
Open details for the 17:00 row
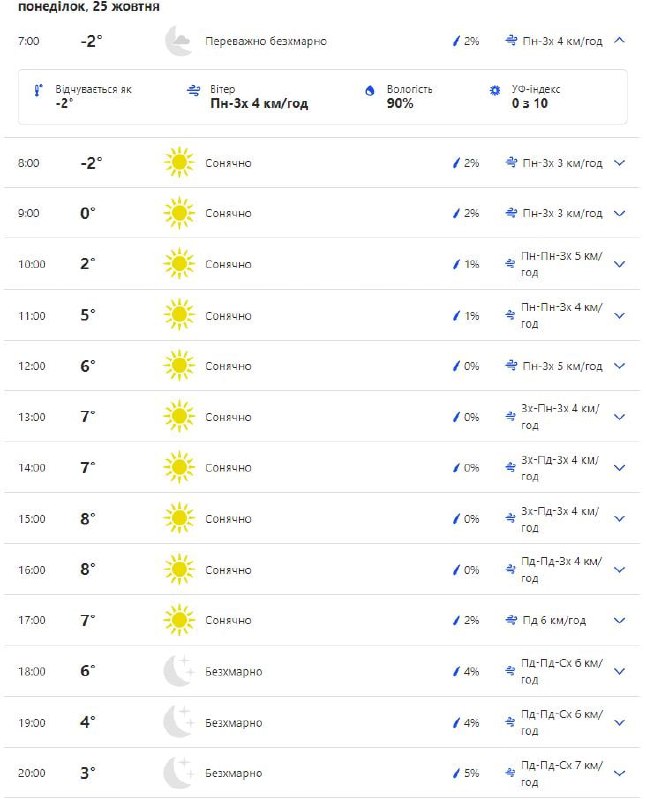point(619,621)
